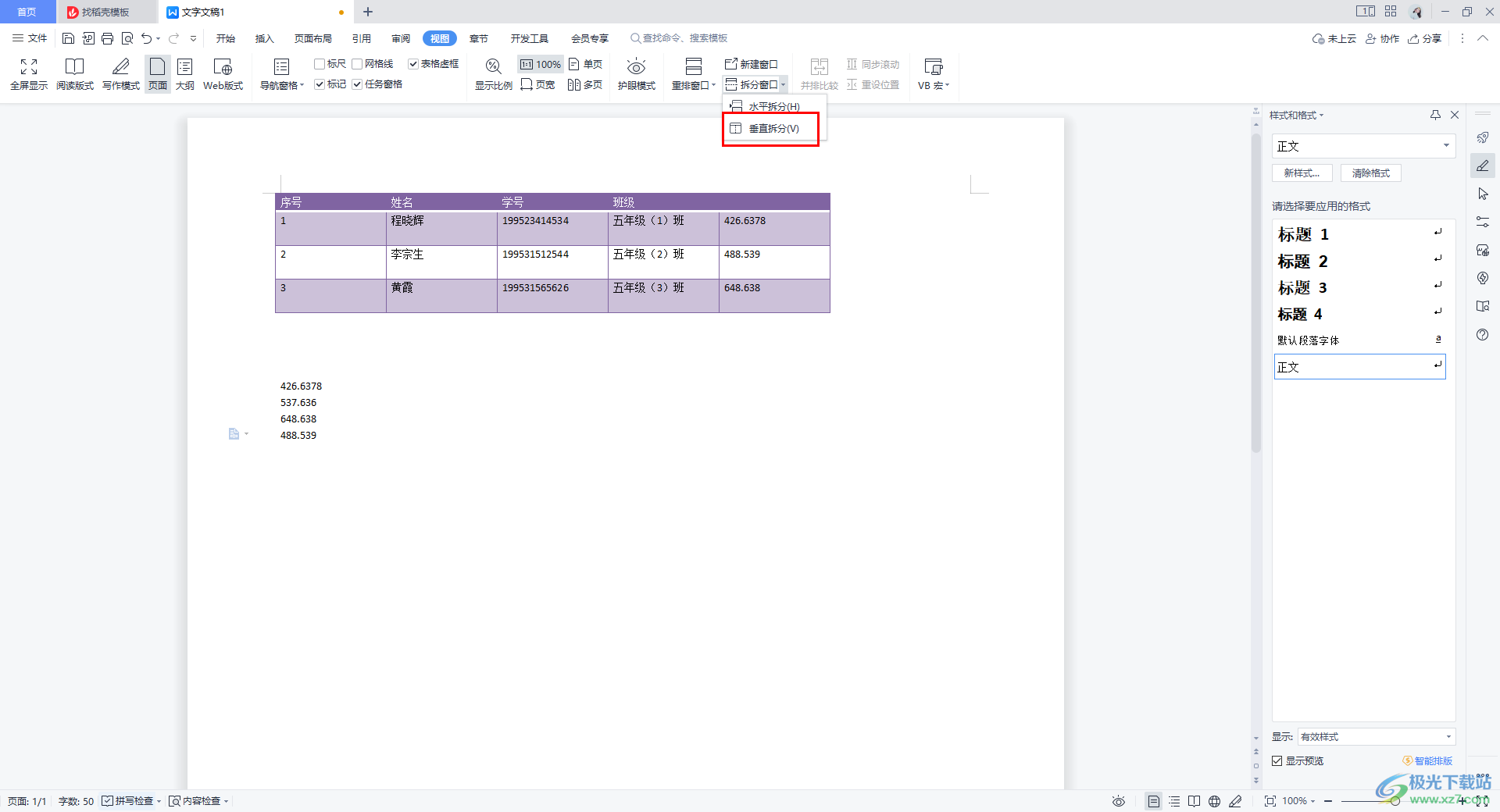Click the command search field
The width and height of the screenshot is (1500, 812).
tap(679, 38)
